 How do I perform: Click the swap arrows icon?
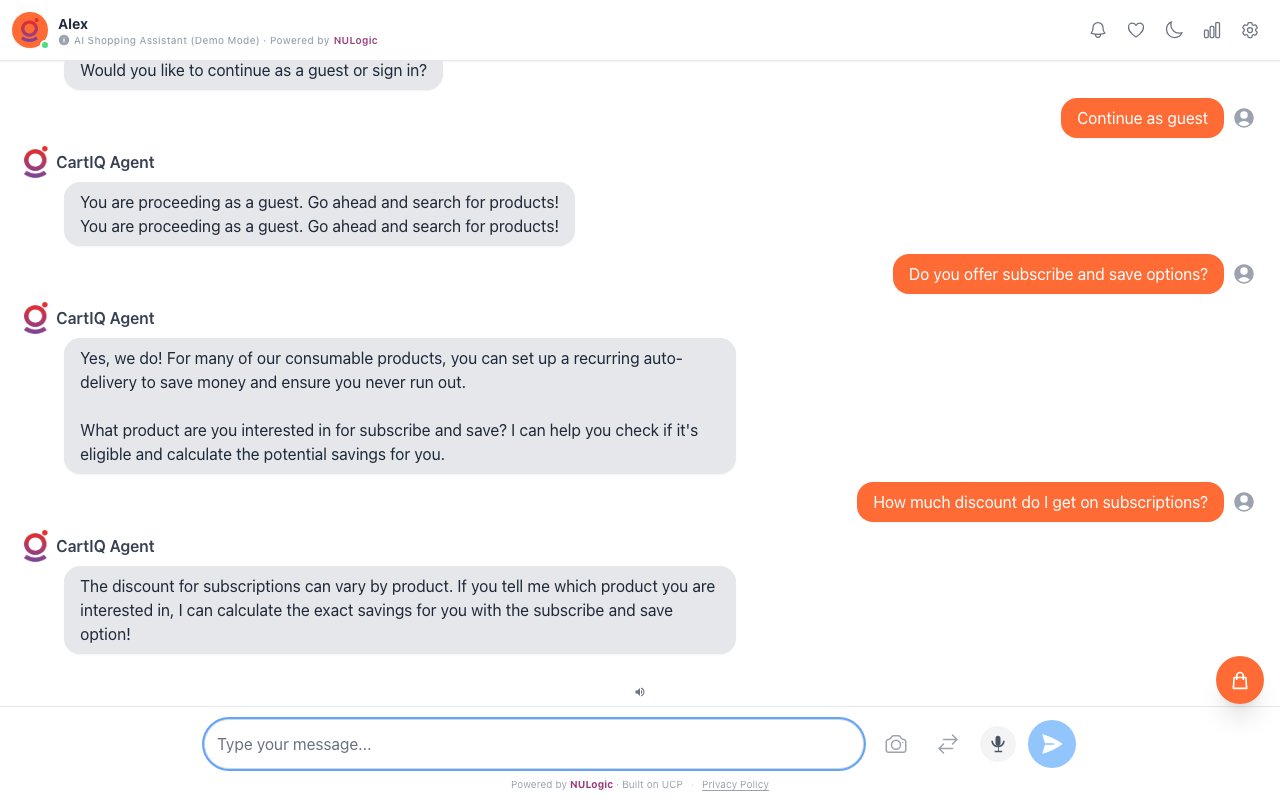click(948, 744)
